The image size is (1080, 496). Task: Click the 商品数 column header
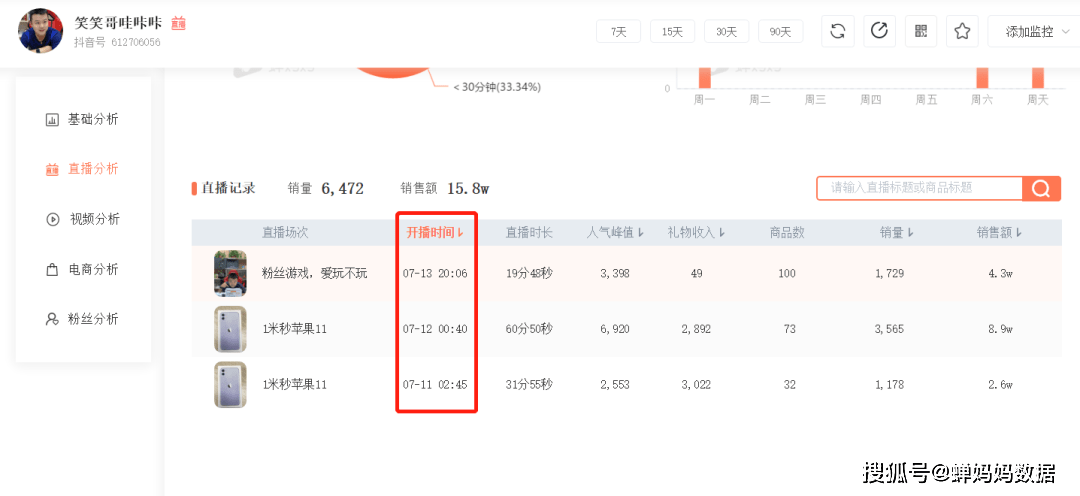(787, 233)
